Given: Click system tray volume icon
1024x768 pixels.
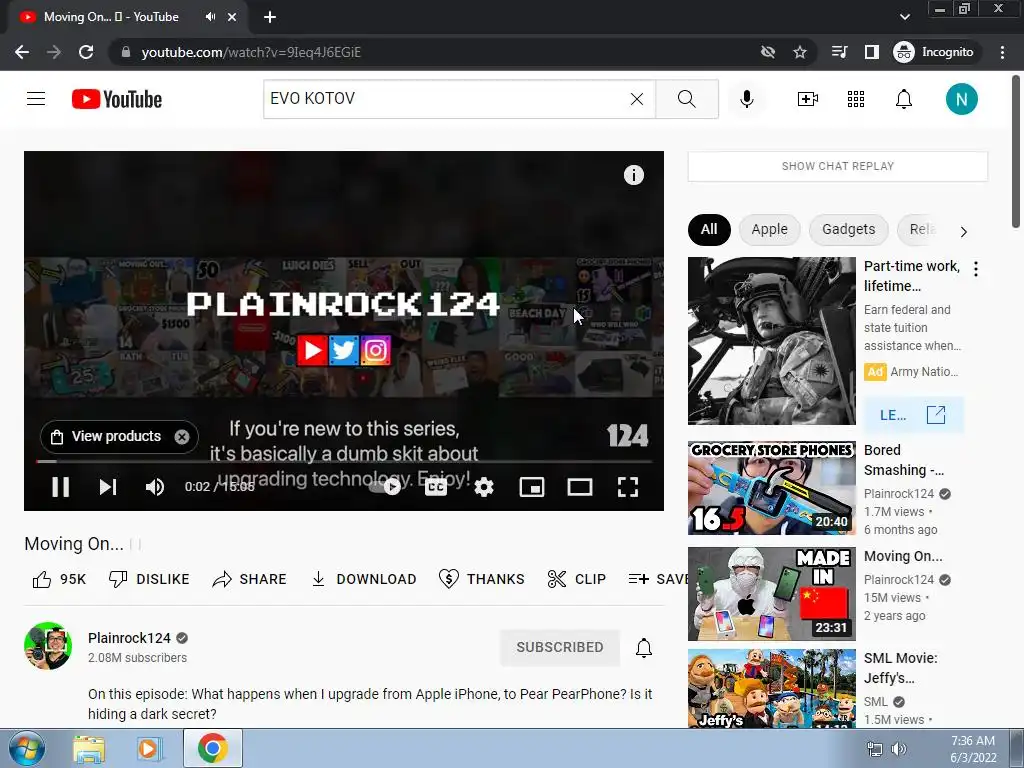Looking at the screenshot, I should pyautogui.click(x=900, y=749).
